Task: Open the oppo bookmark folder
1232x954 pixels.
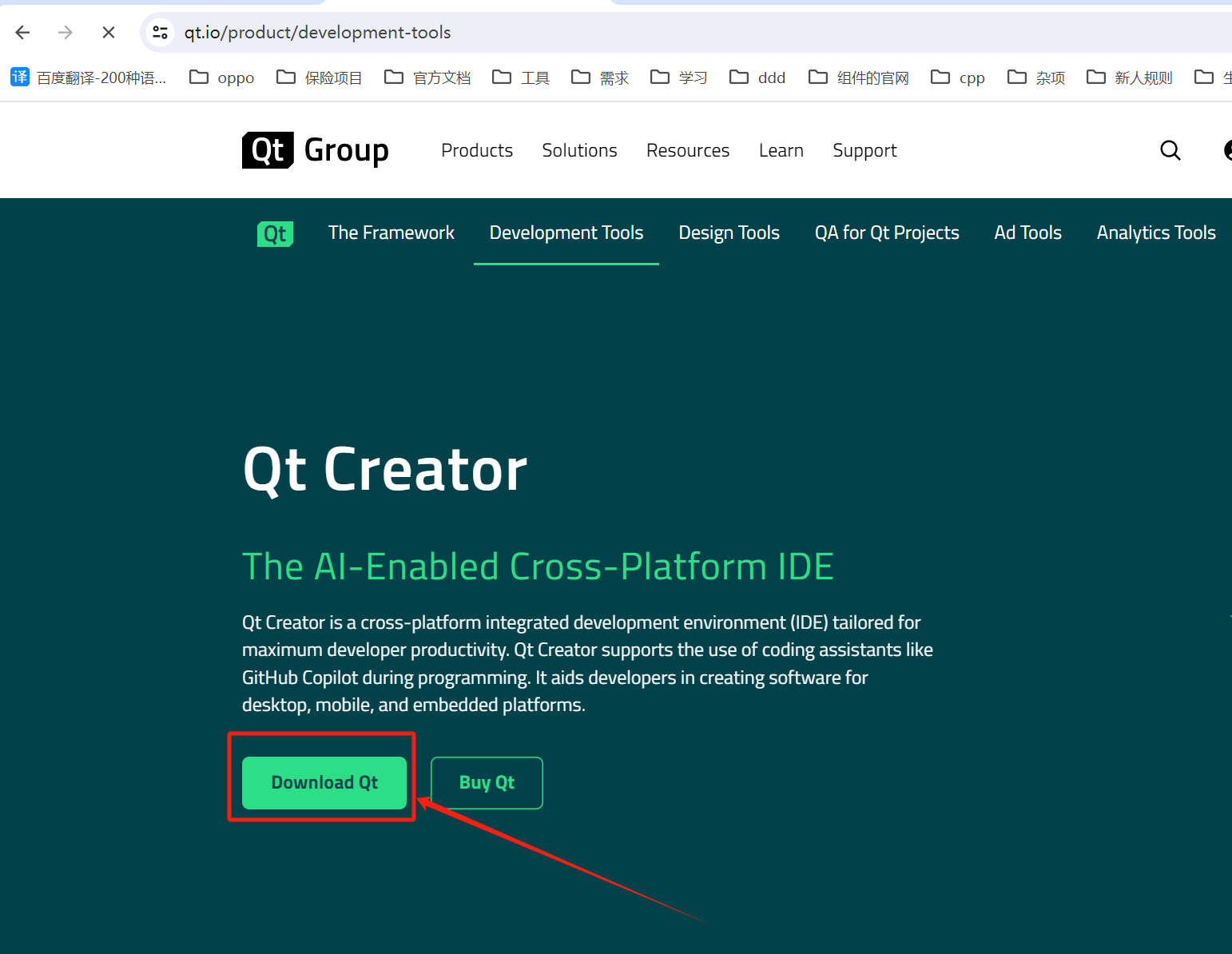Action: point(221,78)
